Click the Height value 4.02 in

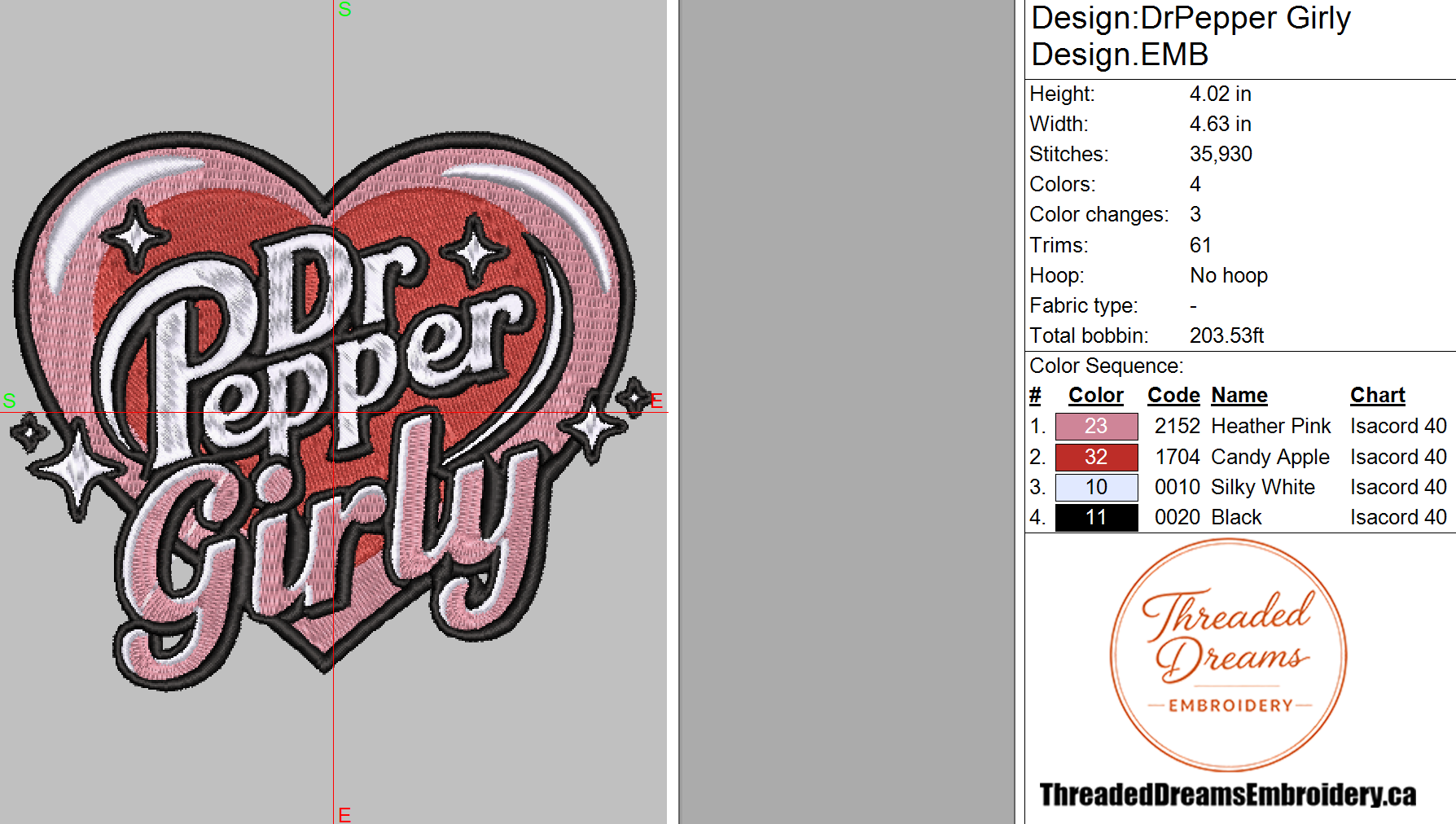[1220, 94]
